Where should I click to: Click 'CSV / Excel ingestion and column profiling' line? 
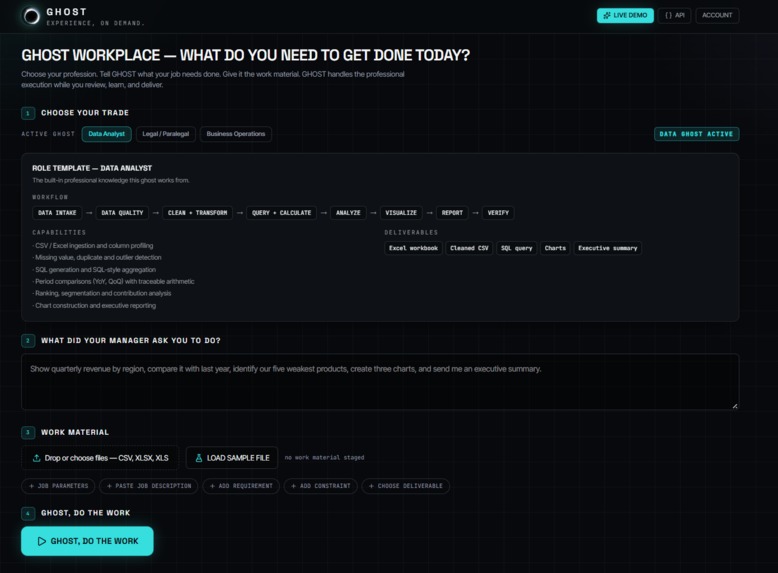tap(93, 246)
